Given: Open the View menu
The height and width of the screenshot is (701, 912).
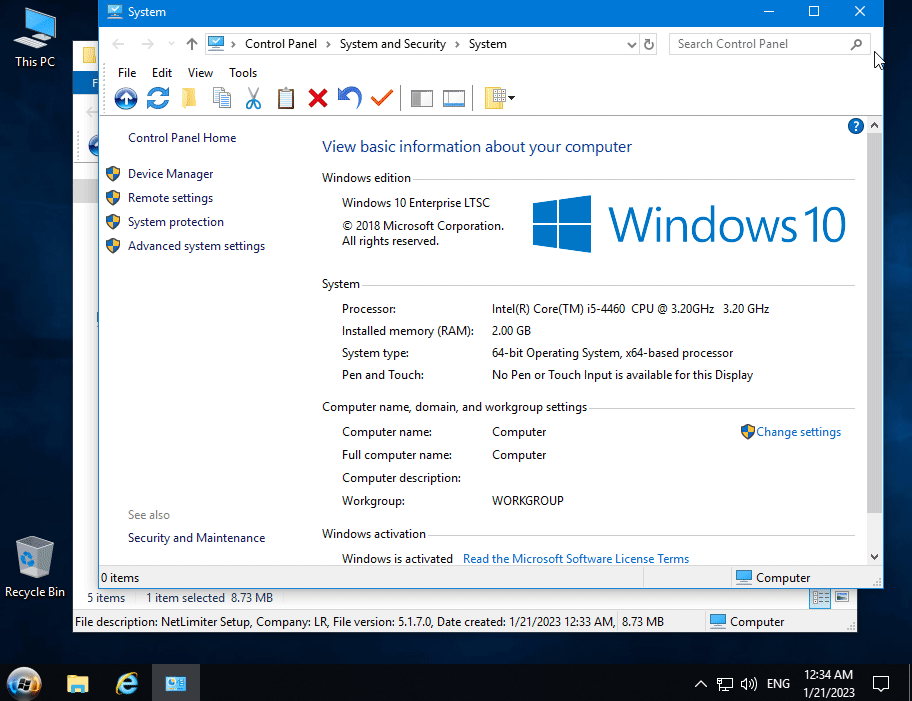Looking at the screenshot, I should pos(200,73).
